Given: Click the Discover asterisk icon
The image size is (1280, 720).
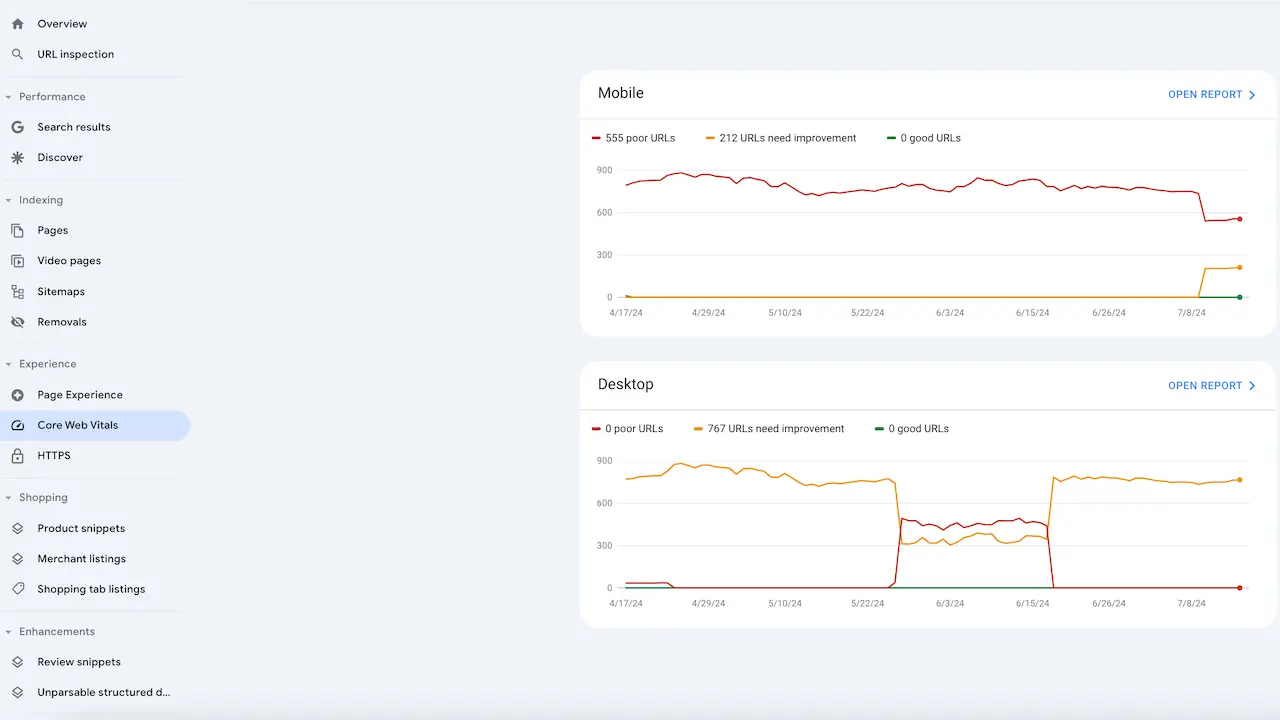Looking at the screenshot, I should point(18,157).
